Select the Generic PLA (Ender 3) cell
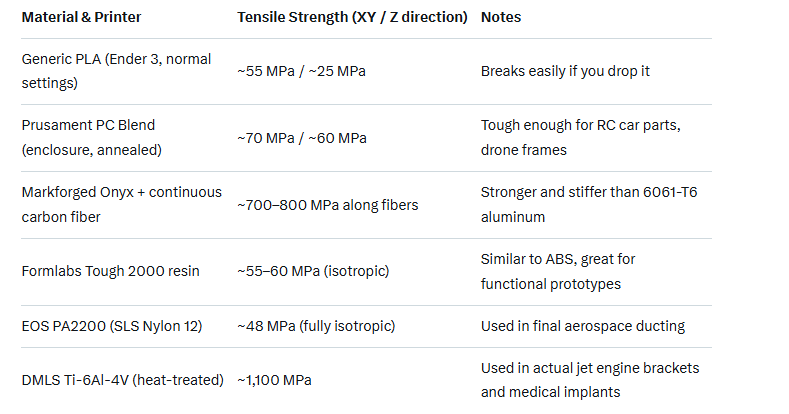The width and height of the screenshot is (789, 414). pyautogui.click(x=116, y=71)
